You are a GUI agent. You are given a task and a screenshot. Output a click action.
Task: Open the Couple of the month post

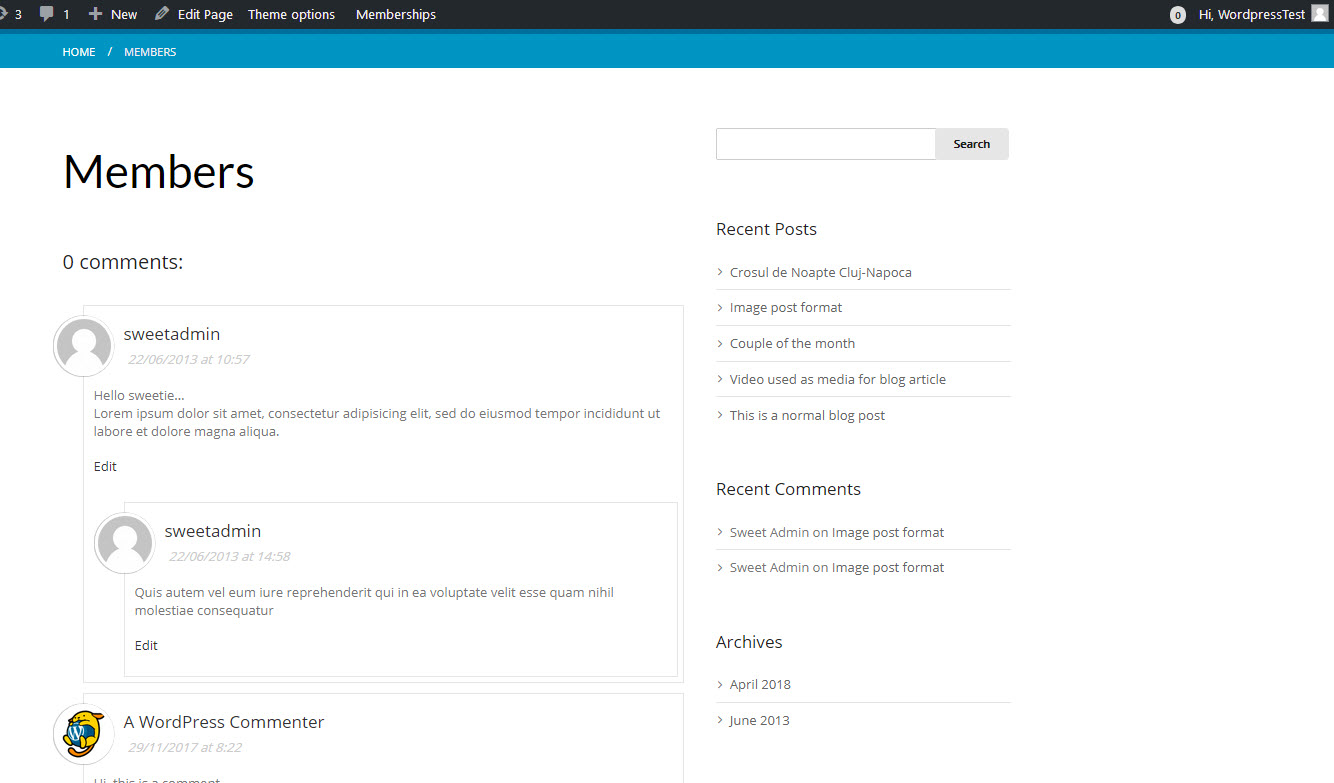(x=792, y=343)
